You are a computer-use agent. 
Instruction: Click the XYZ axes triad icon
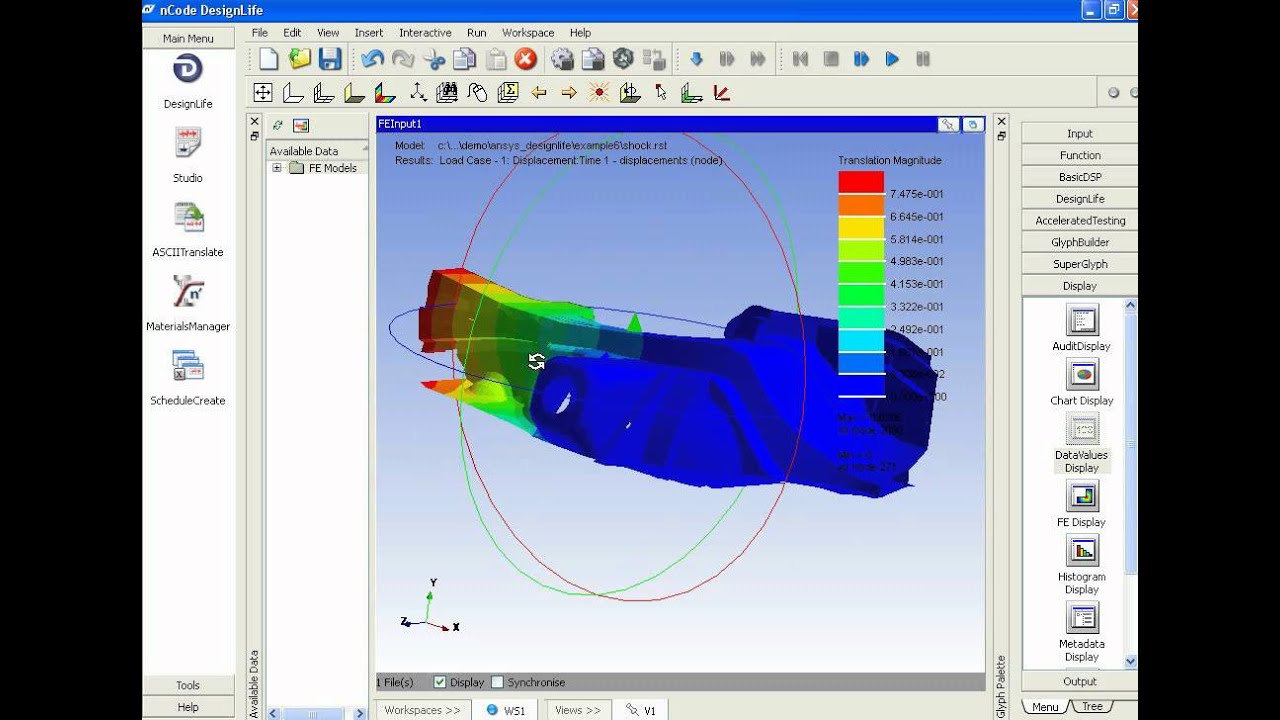[417, 93]
